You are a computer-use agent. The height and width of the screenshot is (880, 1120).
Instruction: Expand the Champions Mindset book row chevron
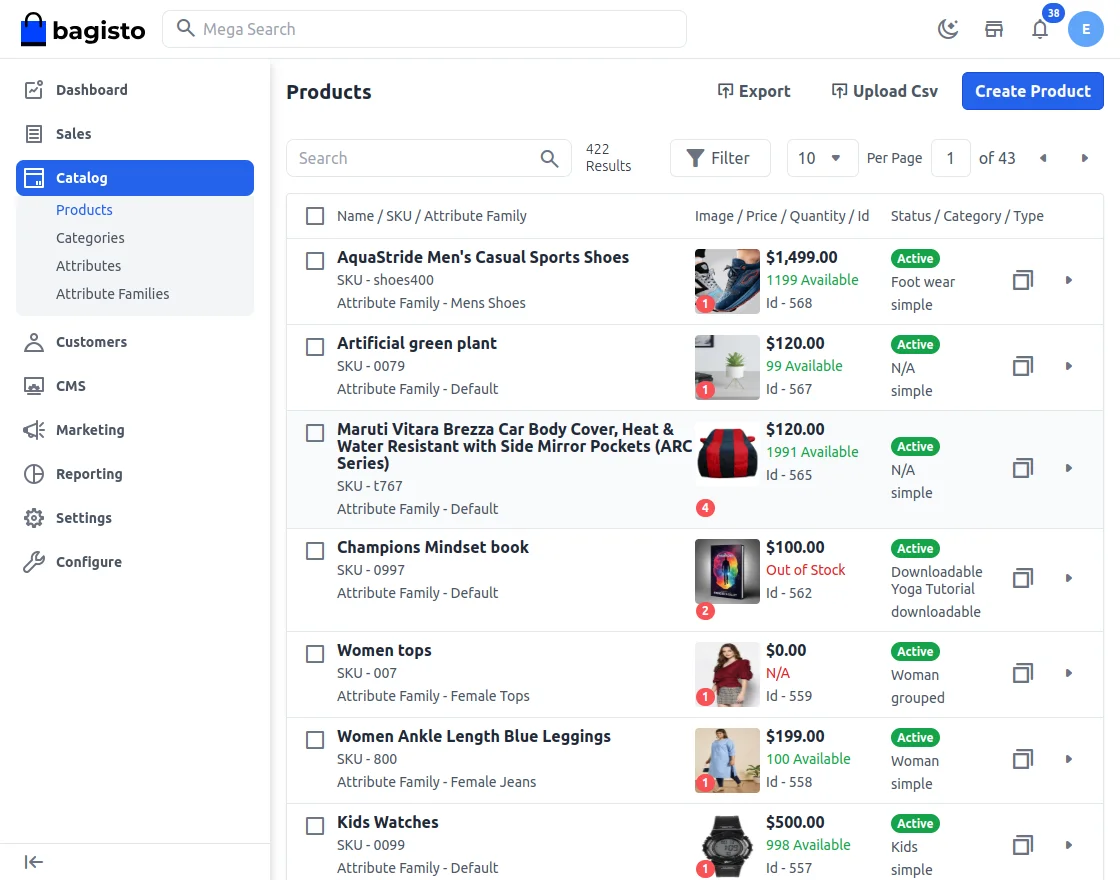[x=1068, y=578]
